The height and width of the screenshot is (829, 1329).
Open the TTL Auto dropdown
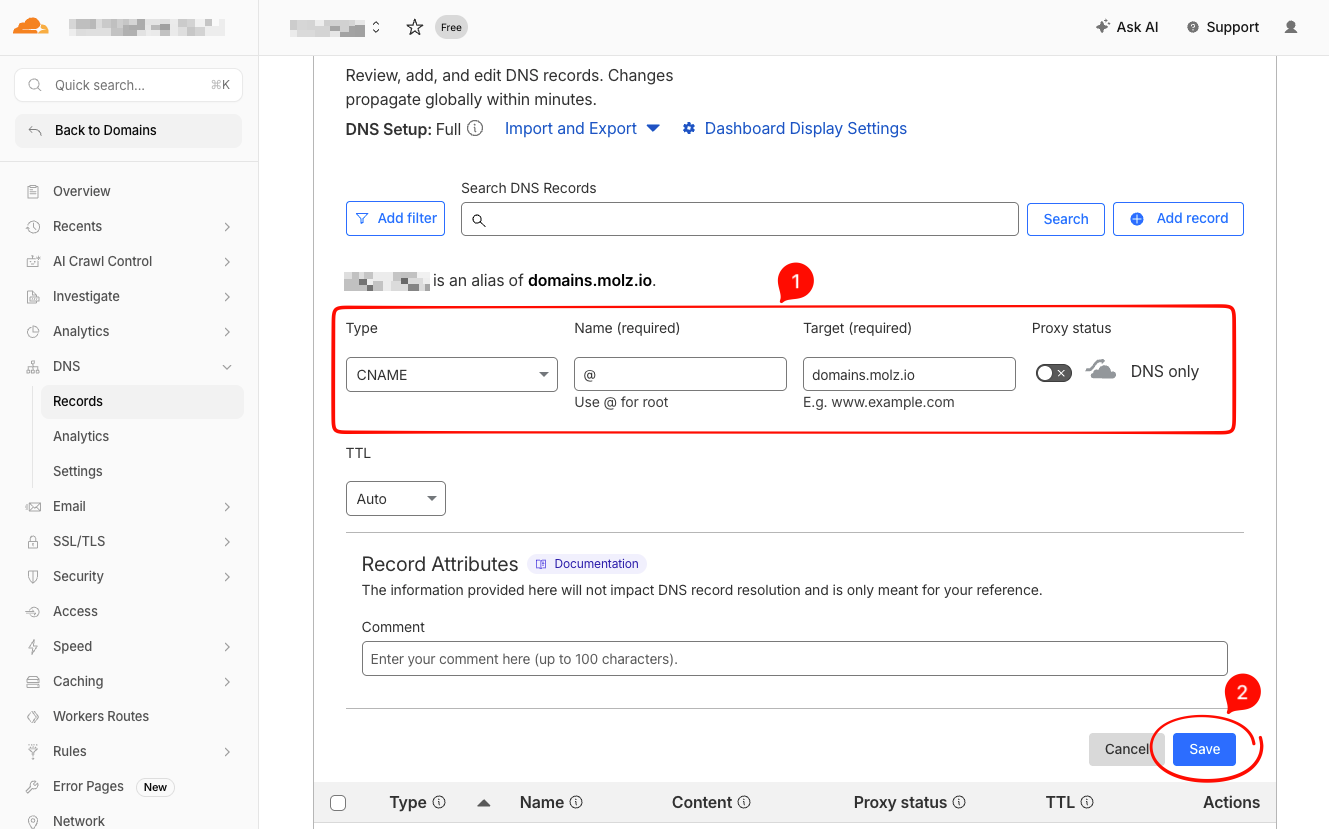click(x=396, y=498)
